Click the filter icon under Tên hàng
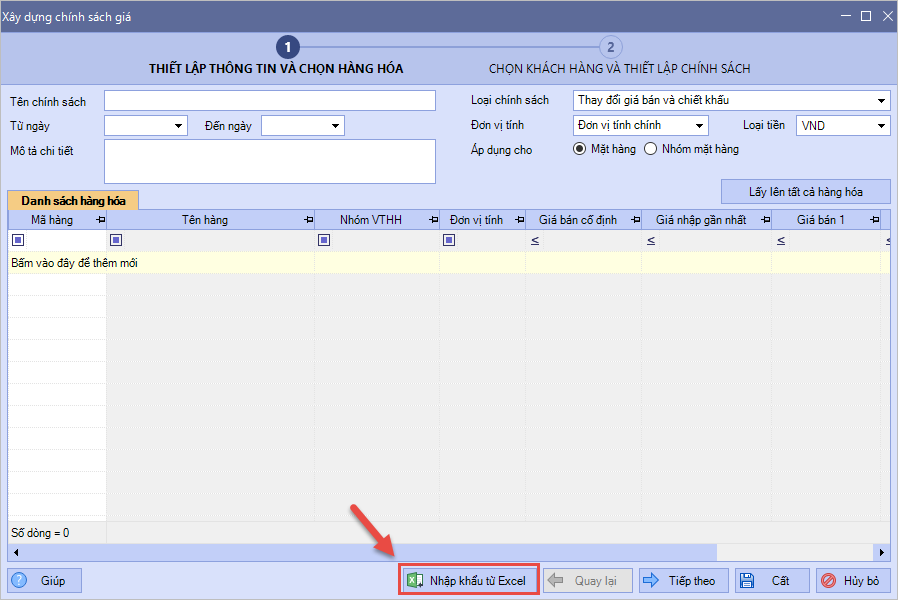The height and width of the screenshot is (600, 898). tap(116, 240)
